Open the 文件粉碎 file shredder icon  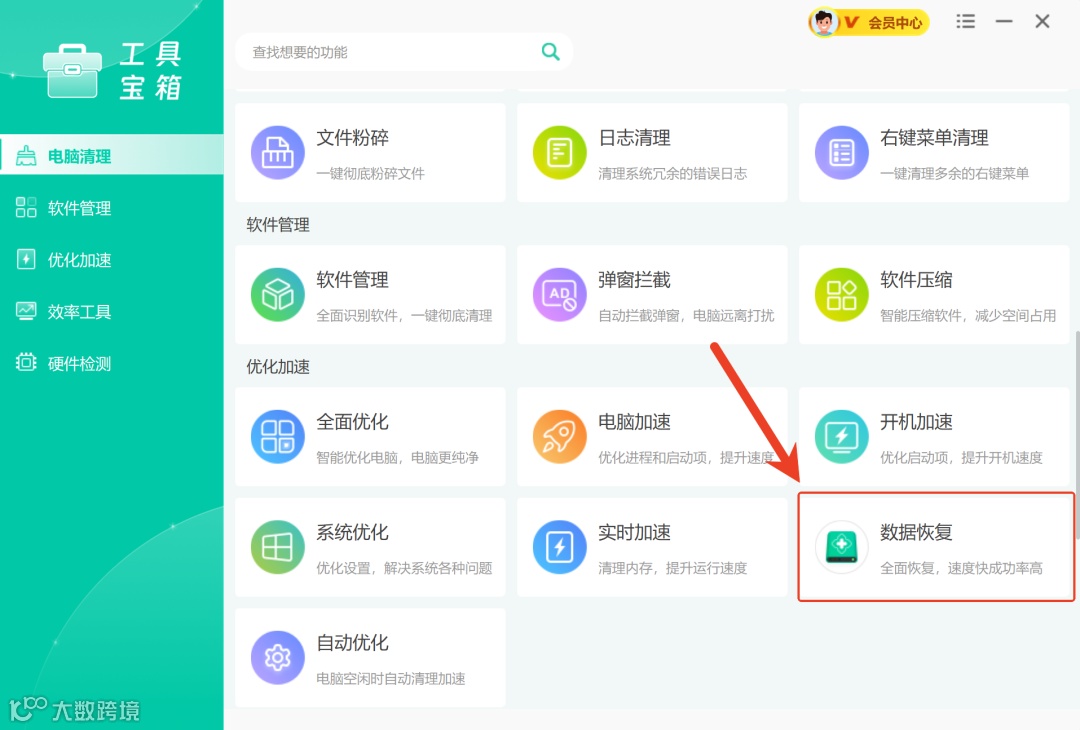(278, 153)
